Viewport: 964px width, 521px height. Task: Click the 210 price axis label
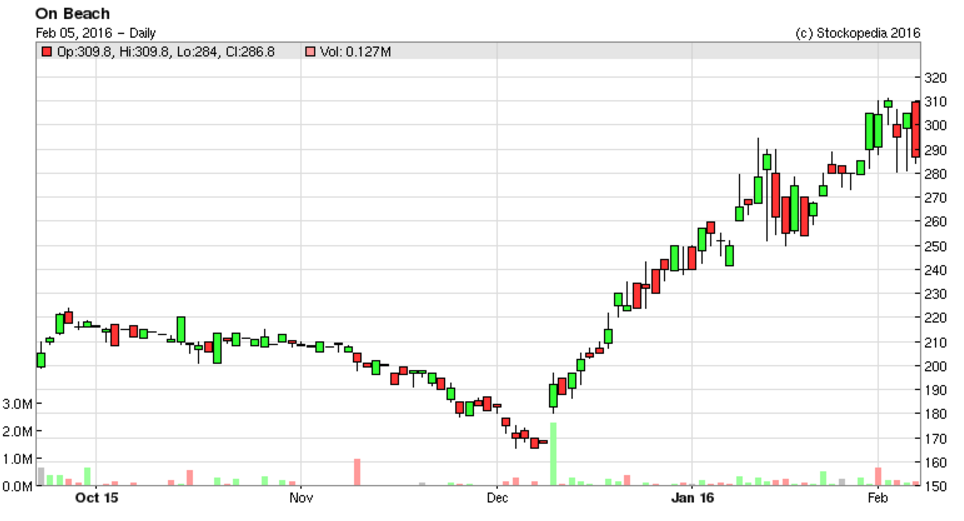click(935, 343)
